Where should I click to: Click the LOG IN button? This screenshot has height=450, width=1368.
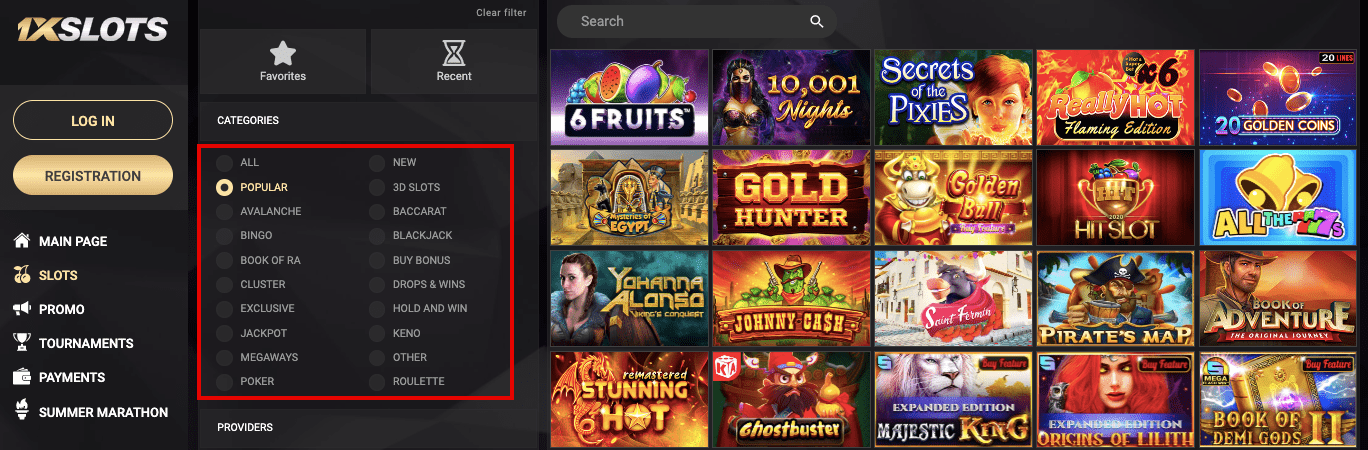click(x=93, y=121)
